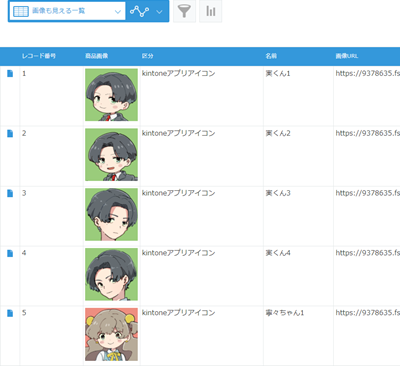Image resolution: width=400 pixels, height=366 pixels.
Task: Click the table view grid icon
Action: [21, 11]
